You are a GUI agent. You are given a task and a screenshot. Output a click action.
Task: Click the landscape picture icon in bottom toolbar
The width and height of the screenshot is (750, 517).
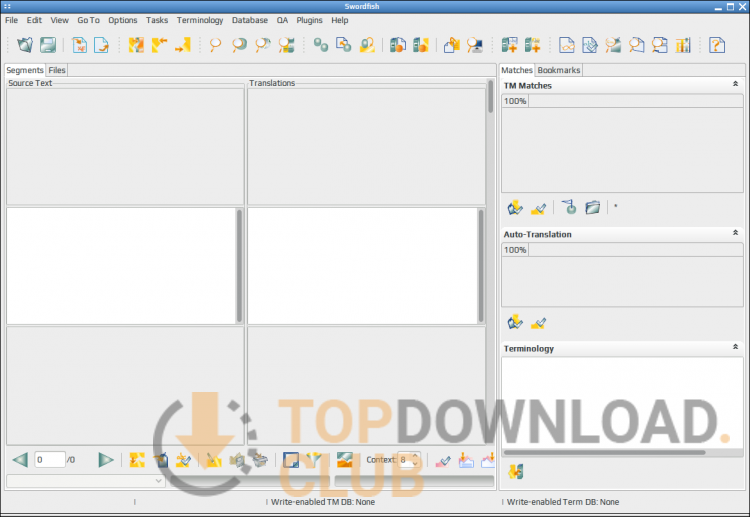(344, 460)
